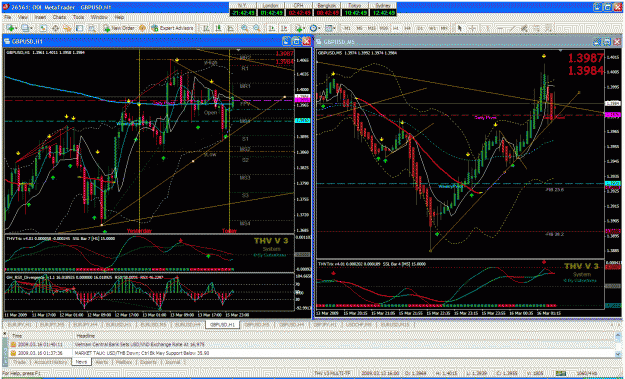Select the D1 timeframe

[420, 28]
